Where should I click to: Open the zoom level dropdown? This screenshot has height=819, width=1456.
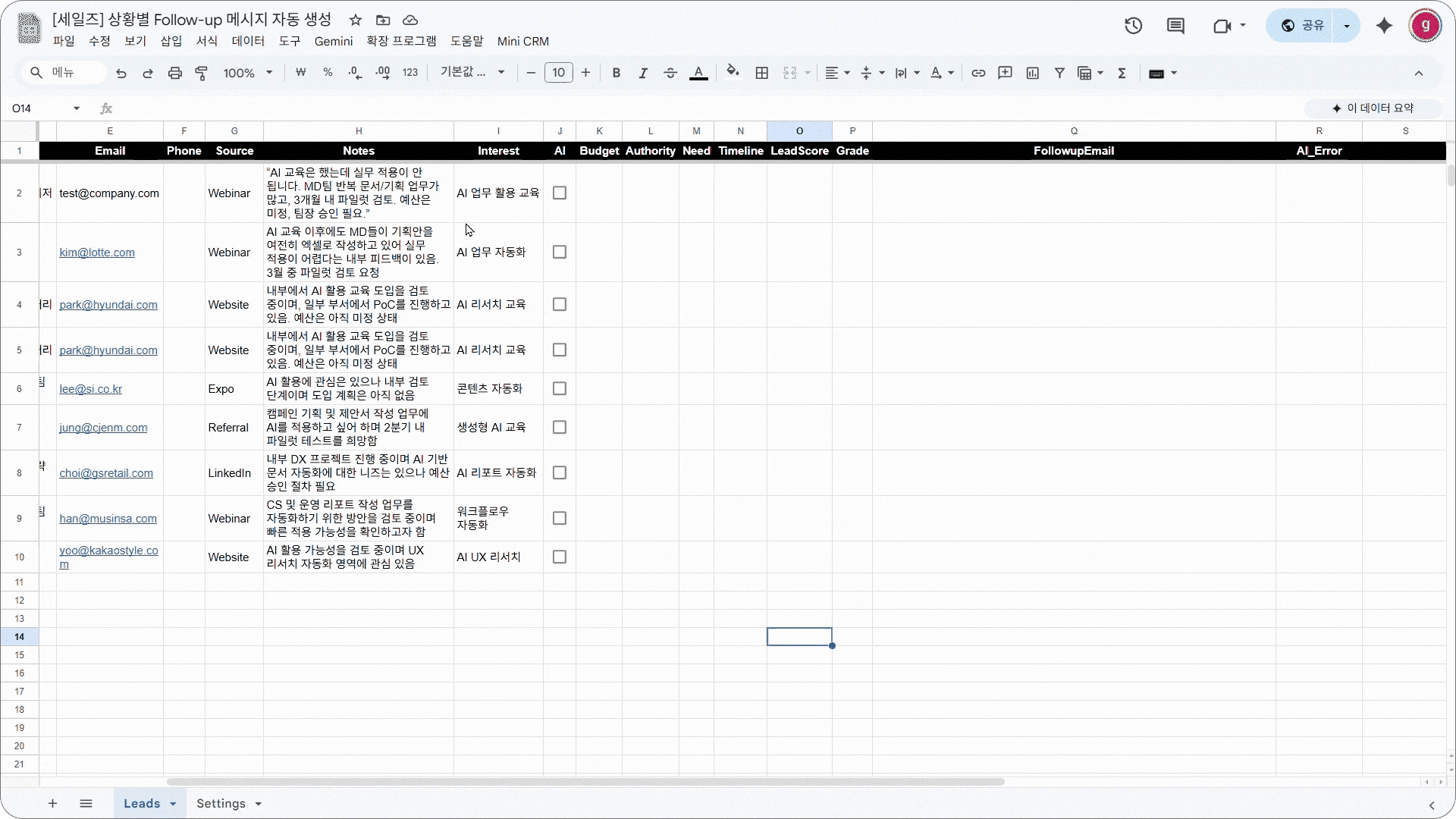pyautogui.click(x=246, y=73)
